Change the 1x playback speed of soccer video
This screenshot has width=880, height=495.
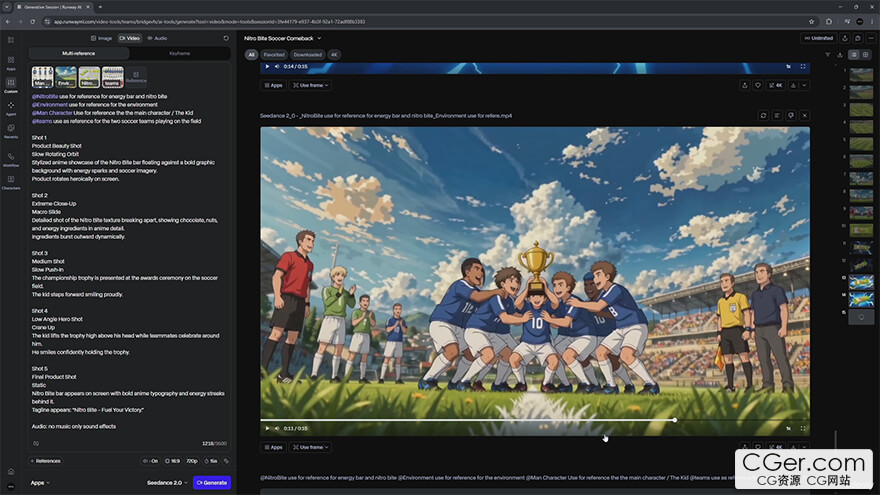789,428
